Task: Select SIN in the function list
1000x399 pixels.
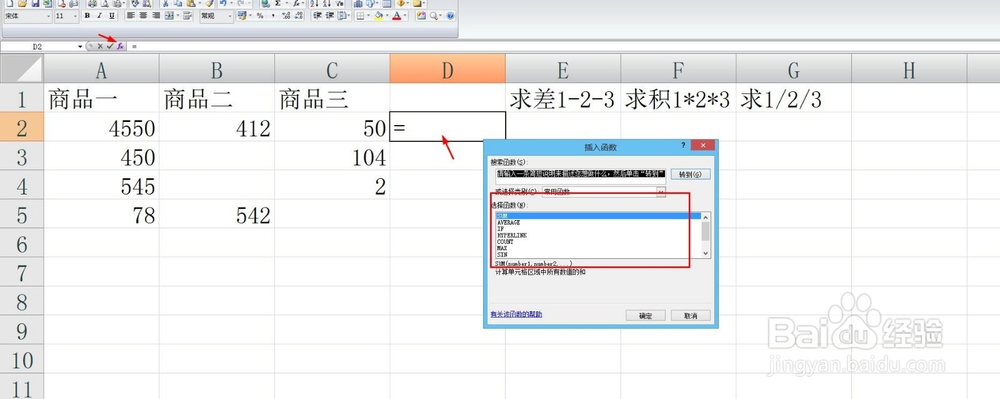Action: [598, 254]
